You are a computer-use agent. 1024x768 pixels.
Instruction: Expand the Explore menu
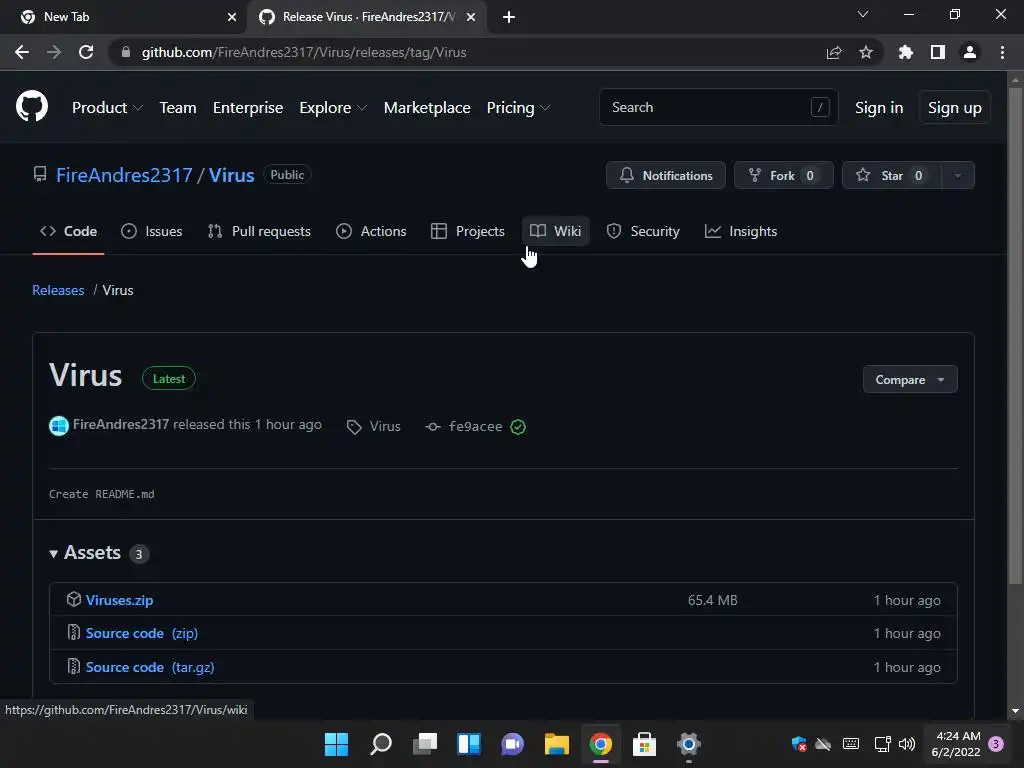coord(333,107)
